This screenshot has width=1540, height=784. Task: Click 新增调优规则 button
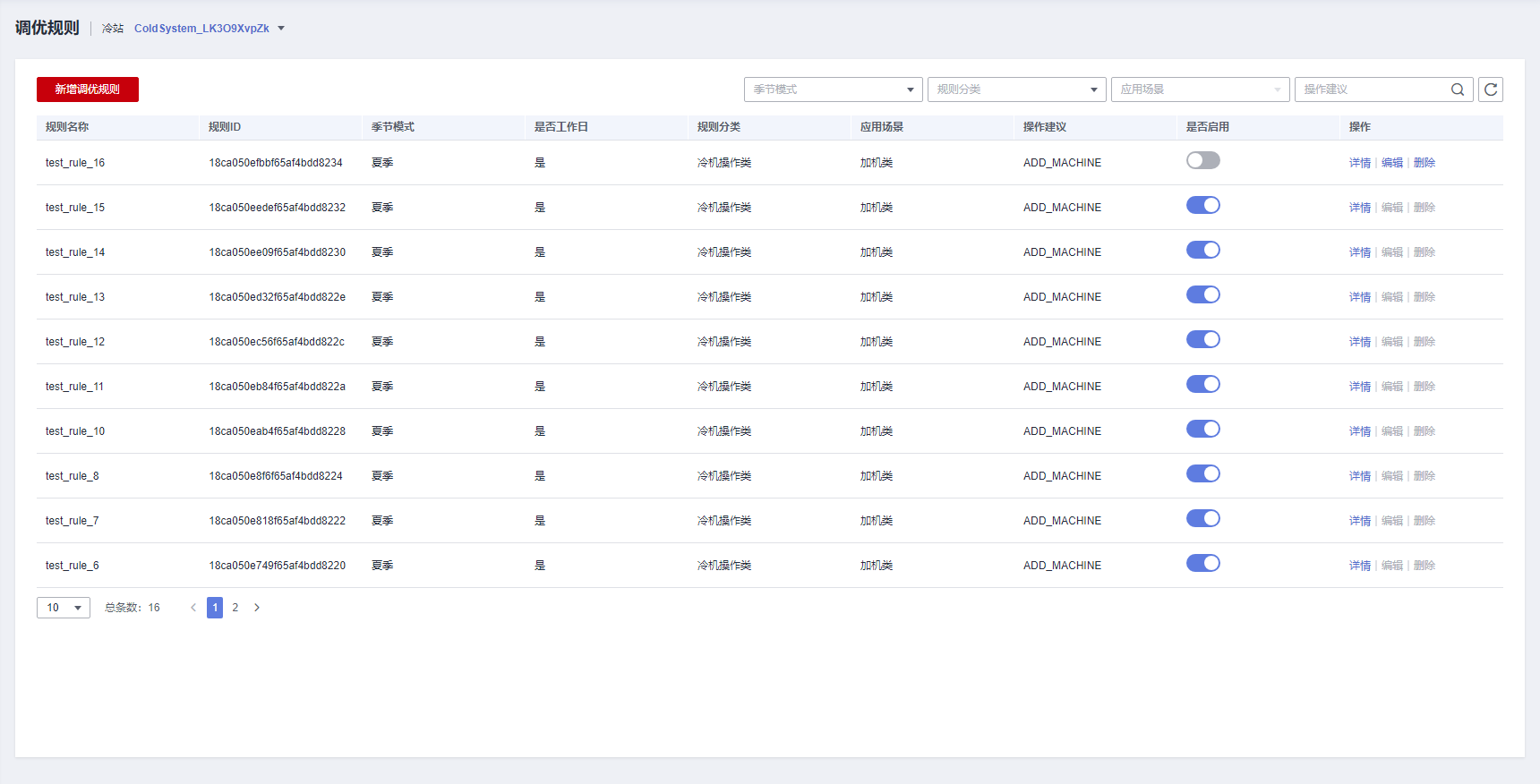[88, 89]
